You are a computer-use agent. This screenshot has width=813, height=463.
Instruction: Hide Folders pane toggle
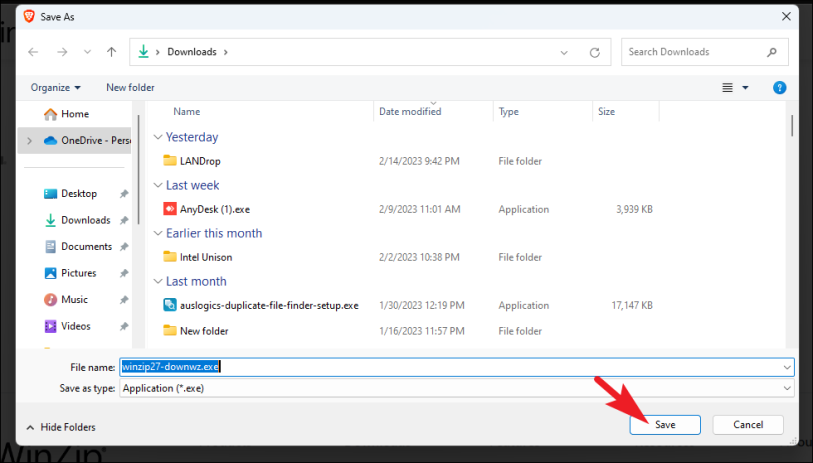[62, 427]
